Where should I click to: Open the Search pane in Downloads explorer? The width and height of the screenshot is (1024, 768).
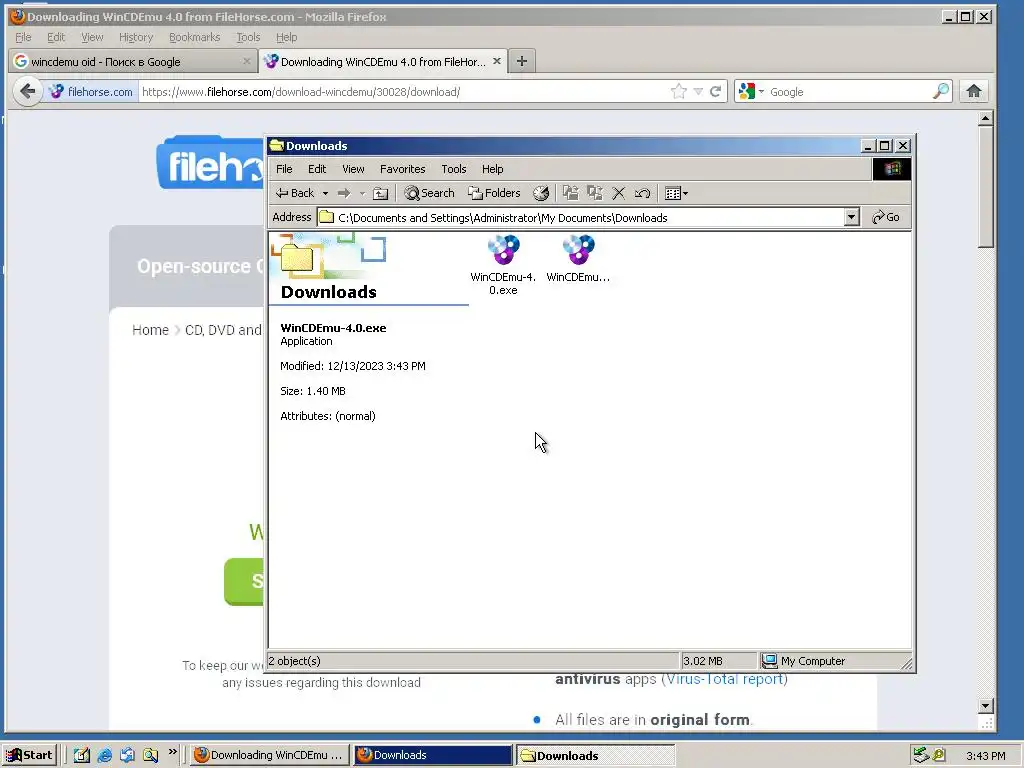point(429,193)
